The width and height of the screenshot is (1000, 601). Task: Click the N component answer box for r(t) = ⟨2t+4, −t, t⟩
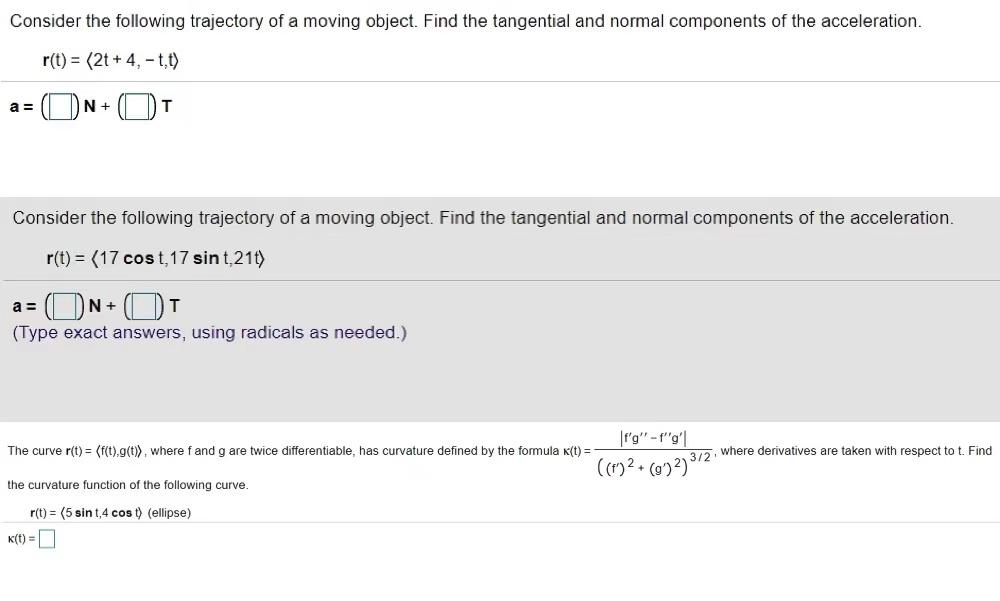click(59, 104)
